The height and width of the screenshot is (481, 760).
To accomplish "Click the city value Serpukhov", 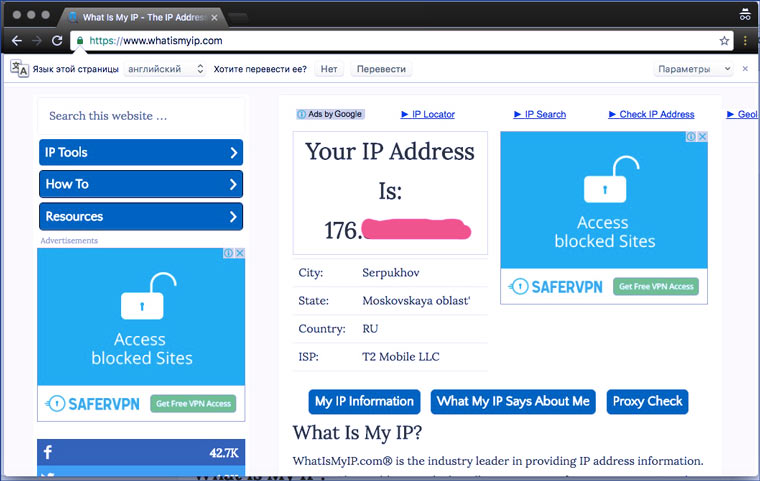I will pyautogui.click(x=391, y=273).
